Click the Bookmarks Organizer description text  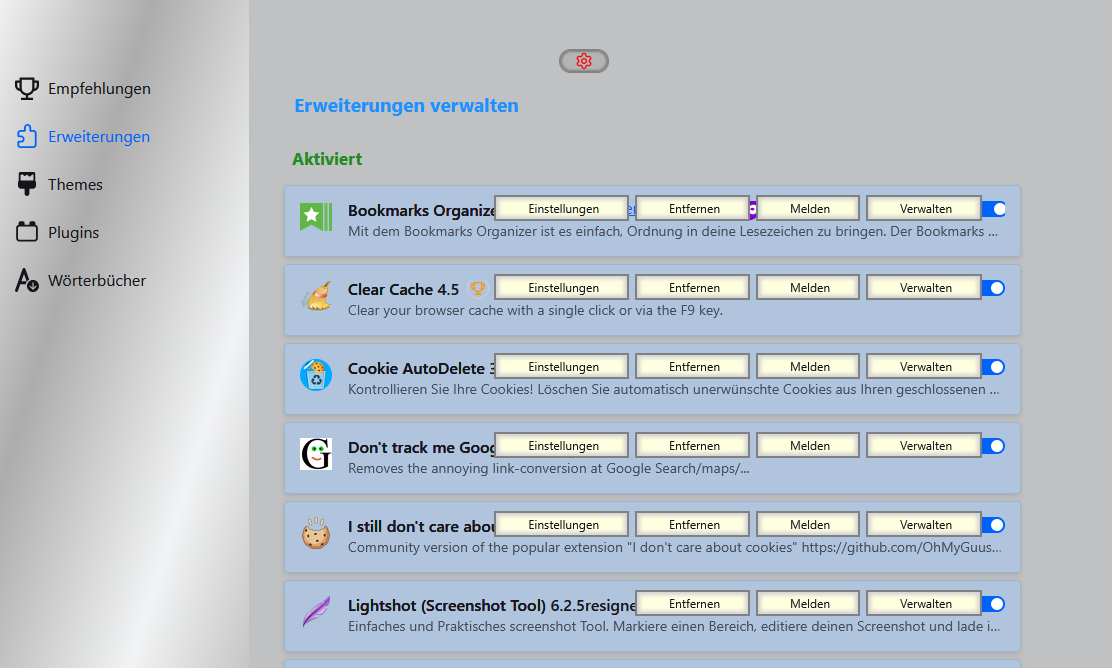(673, 231)
